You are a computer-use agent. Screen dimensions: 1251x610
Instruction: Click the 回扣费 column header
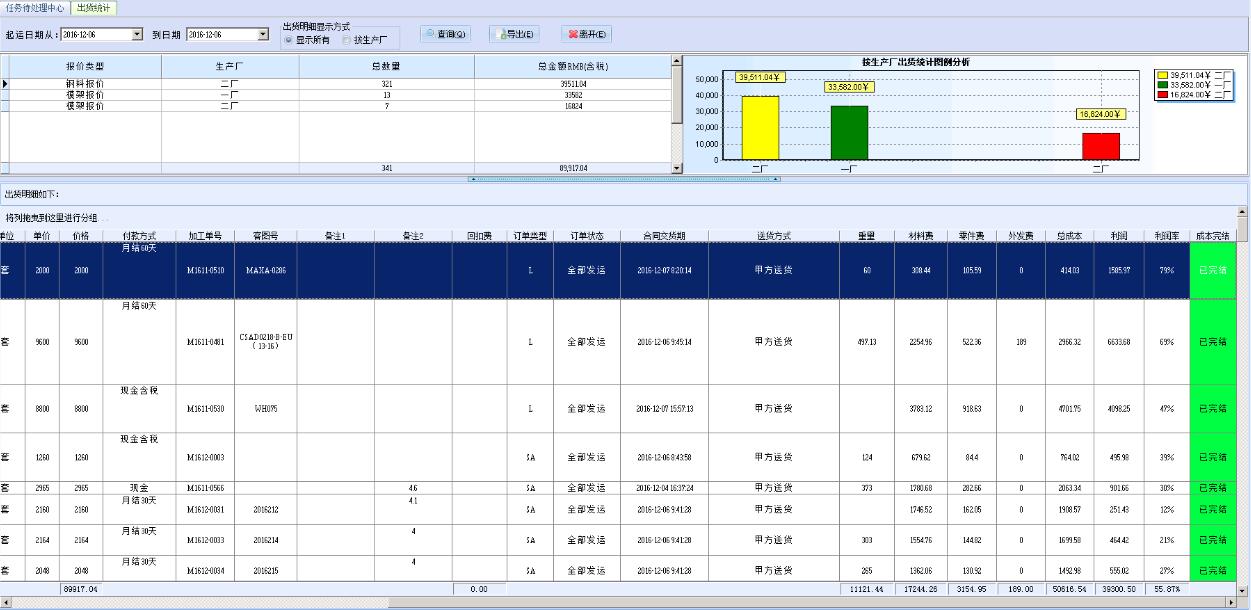(x=479, y=236)
